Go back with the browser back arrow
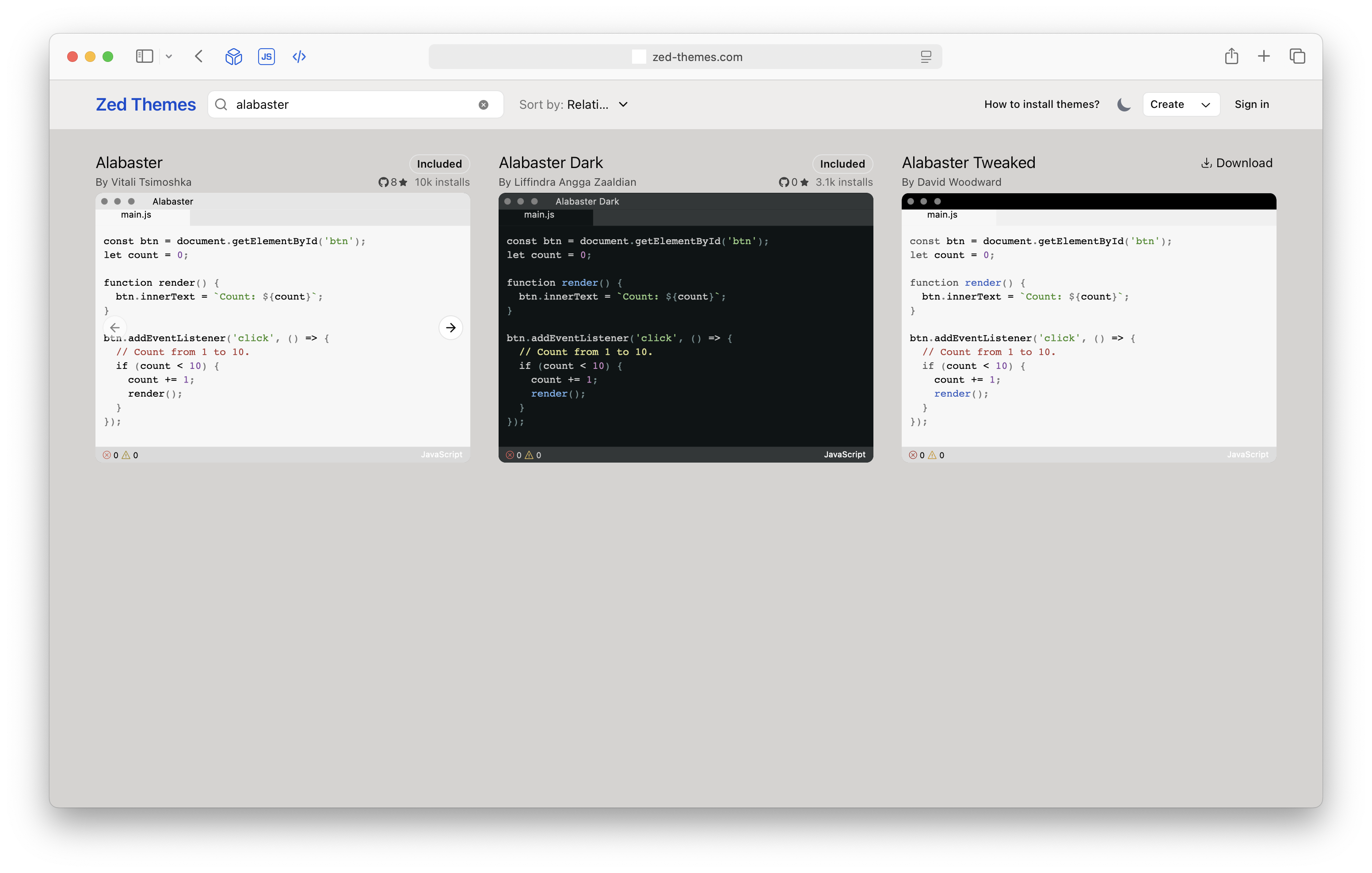This screenshot has width=1372, height=873. pyautogui.click(x=199, y=57)
